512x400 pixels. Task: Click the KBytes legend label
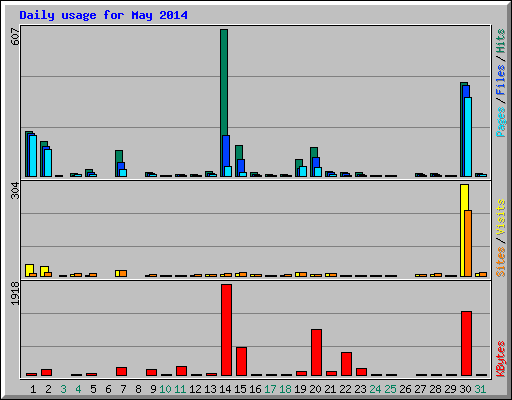pos(500,359)
